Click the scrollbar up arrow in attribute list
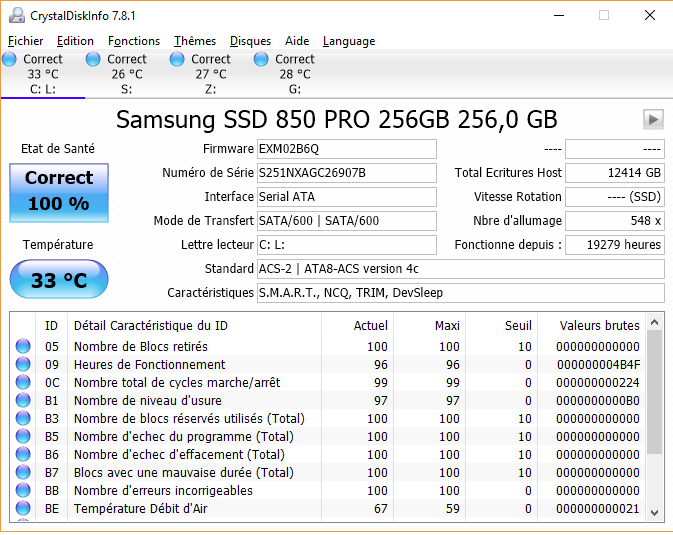The height and width of the screenshot is (535, 673). [x=655, y=323]
